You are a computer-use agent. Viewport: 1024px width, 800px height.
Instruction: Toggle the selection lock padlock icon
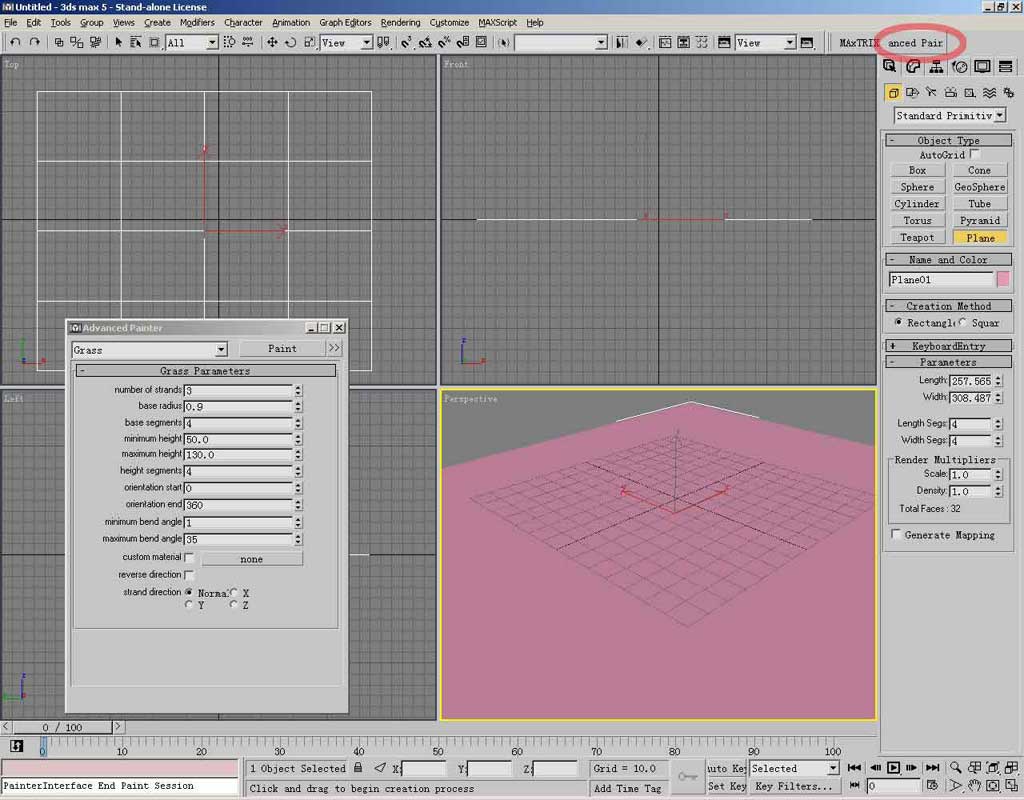tap(357, 768)
